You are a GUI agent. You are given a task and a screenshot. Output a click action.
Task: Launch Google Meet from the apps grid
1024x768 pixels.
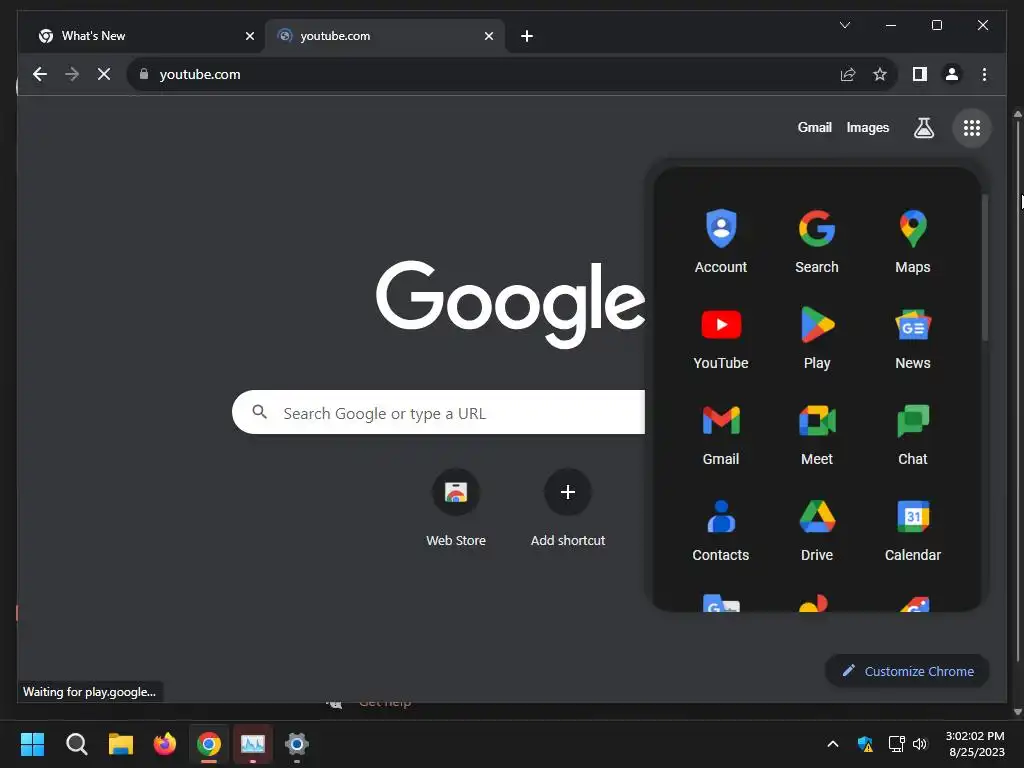pos(816,433)
